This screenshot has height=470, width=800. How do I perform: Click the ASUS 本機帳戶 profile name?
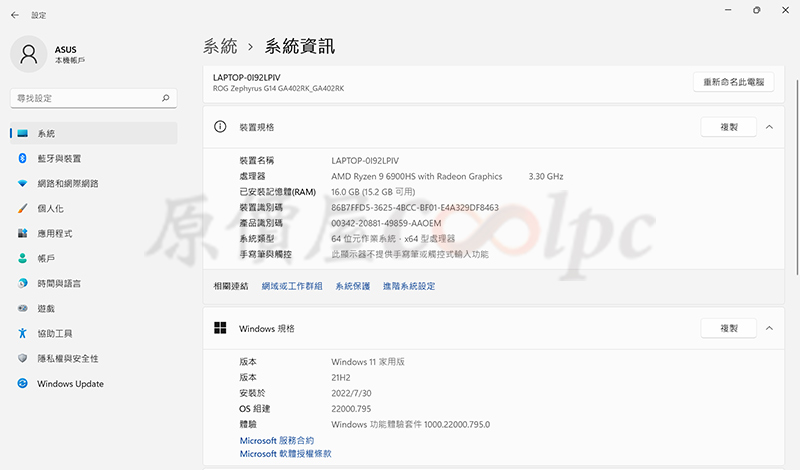coord(70,54)
